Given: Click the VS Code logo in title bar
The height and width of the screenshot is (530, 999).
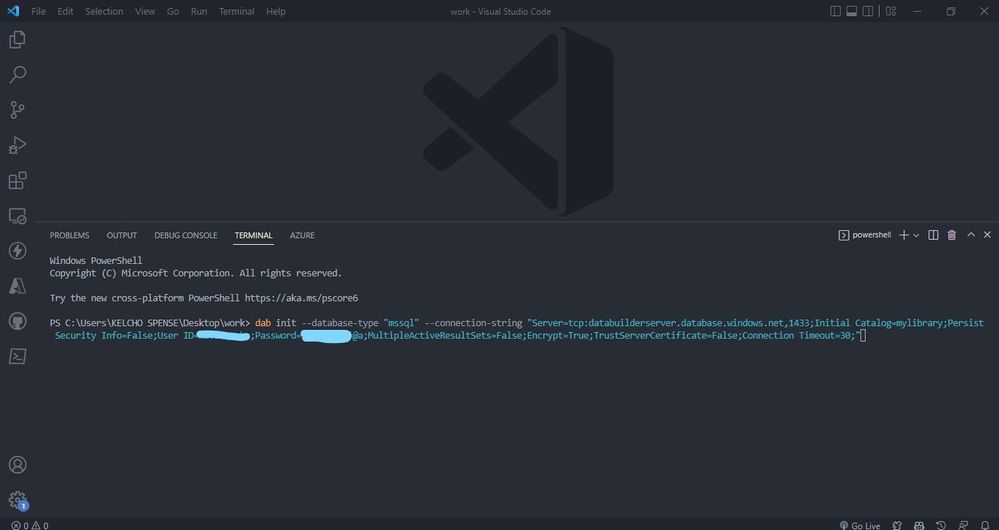Looking at the screenshot, I should tap(13, 11).
